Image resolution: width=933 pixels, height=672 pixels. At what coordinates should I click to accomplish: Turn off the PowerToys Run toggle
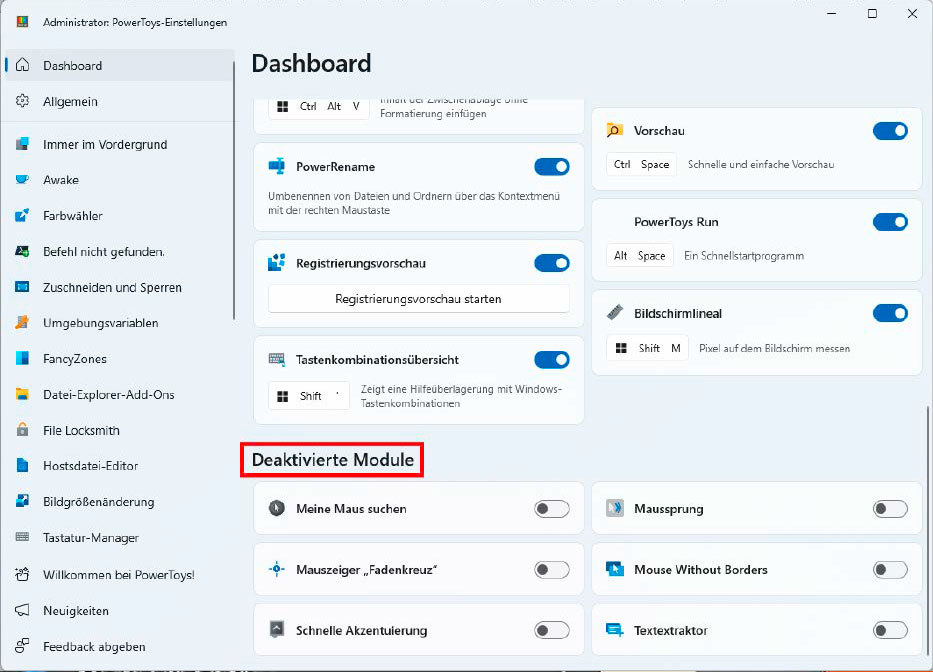[x=890, y=222]
